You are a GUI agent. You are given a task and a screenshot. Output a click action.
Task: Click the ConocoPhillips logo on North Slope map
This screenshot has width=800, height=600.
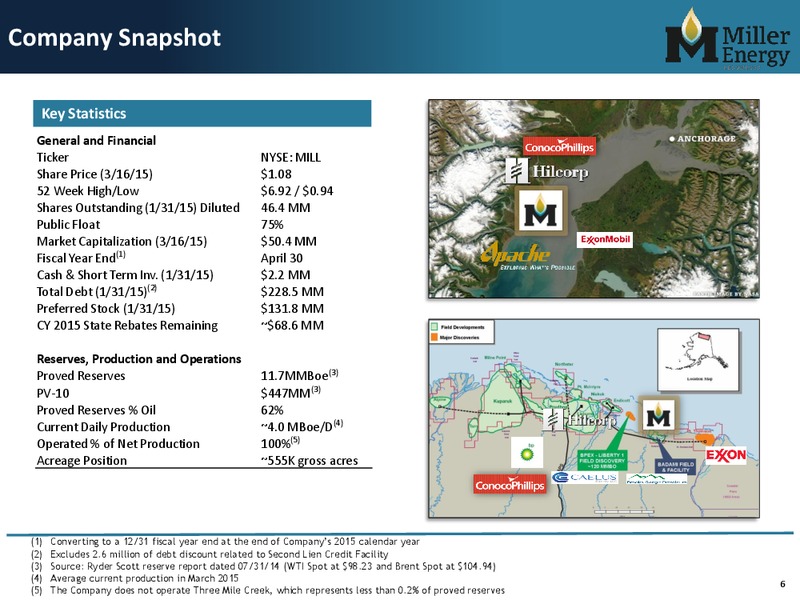(510, 485)
